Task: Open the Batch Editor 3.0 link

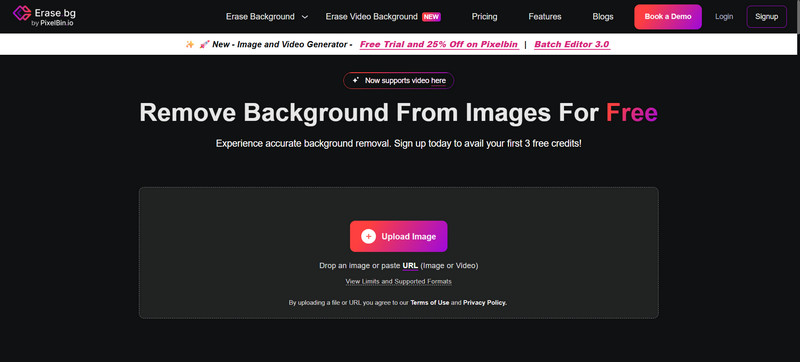Action: tap(571, 44)
